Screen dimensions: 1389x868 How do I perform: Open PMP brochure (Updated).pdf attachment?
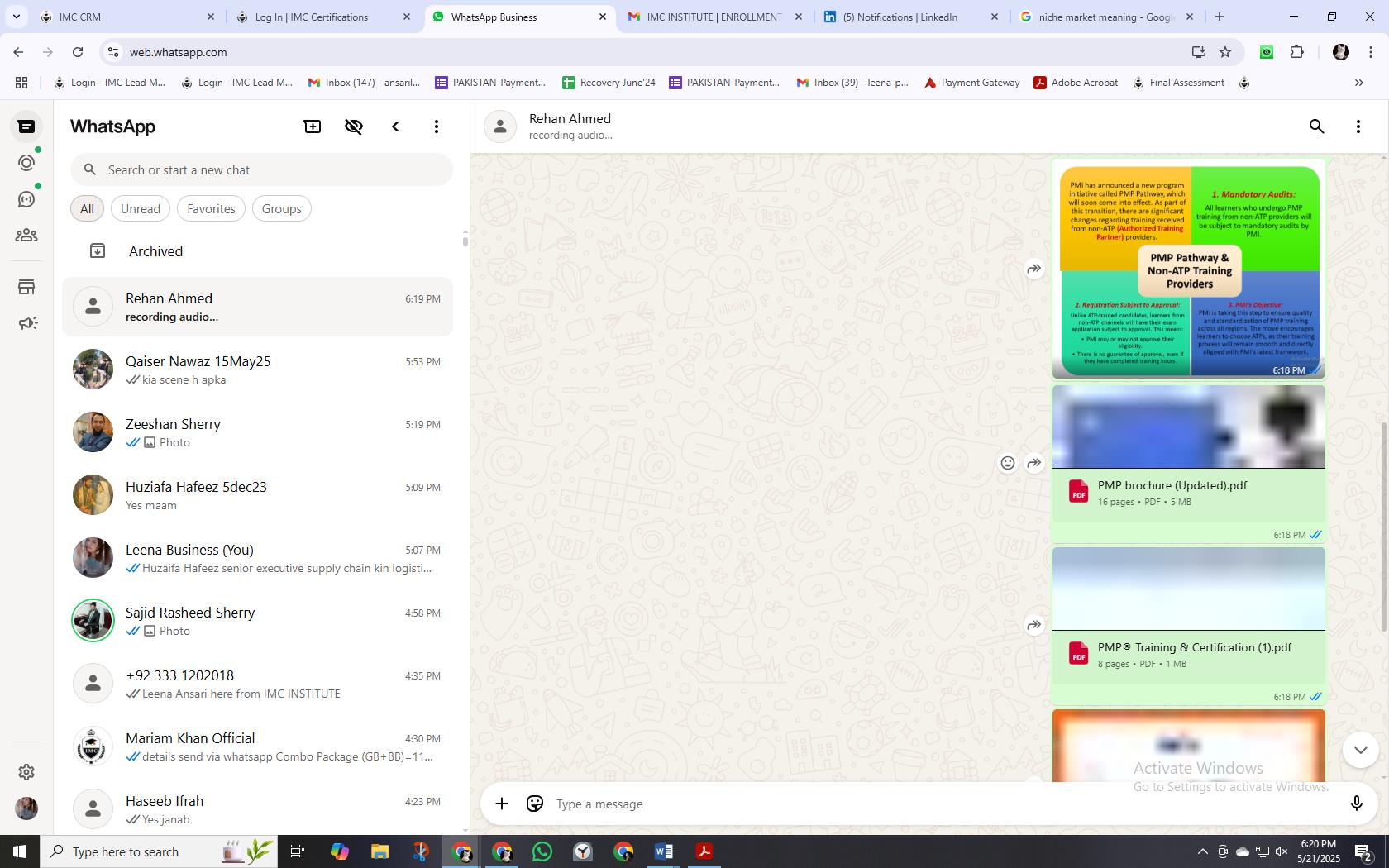1189,493
